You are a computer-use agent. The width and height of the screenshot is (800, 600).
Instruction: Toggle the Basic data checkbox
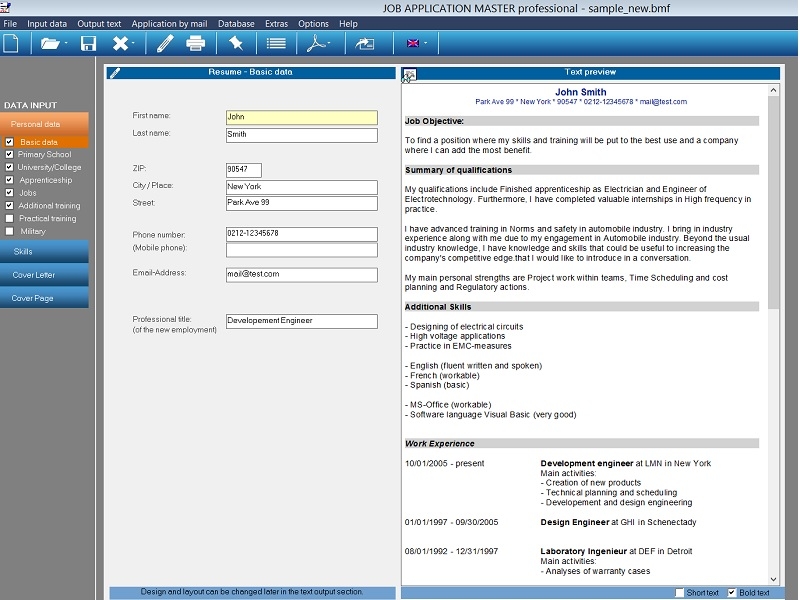click(x=9, y=142)
